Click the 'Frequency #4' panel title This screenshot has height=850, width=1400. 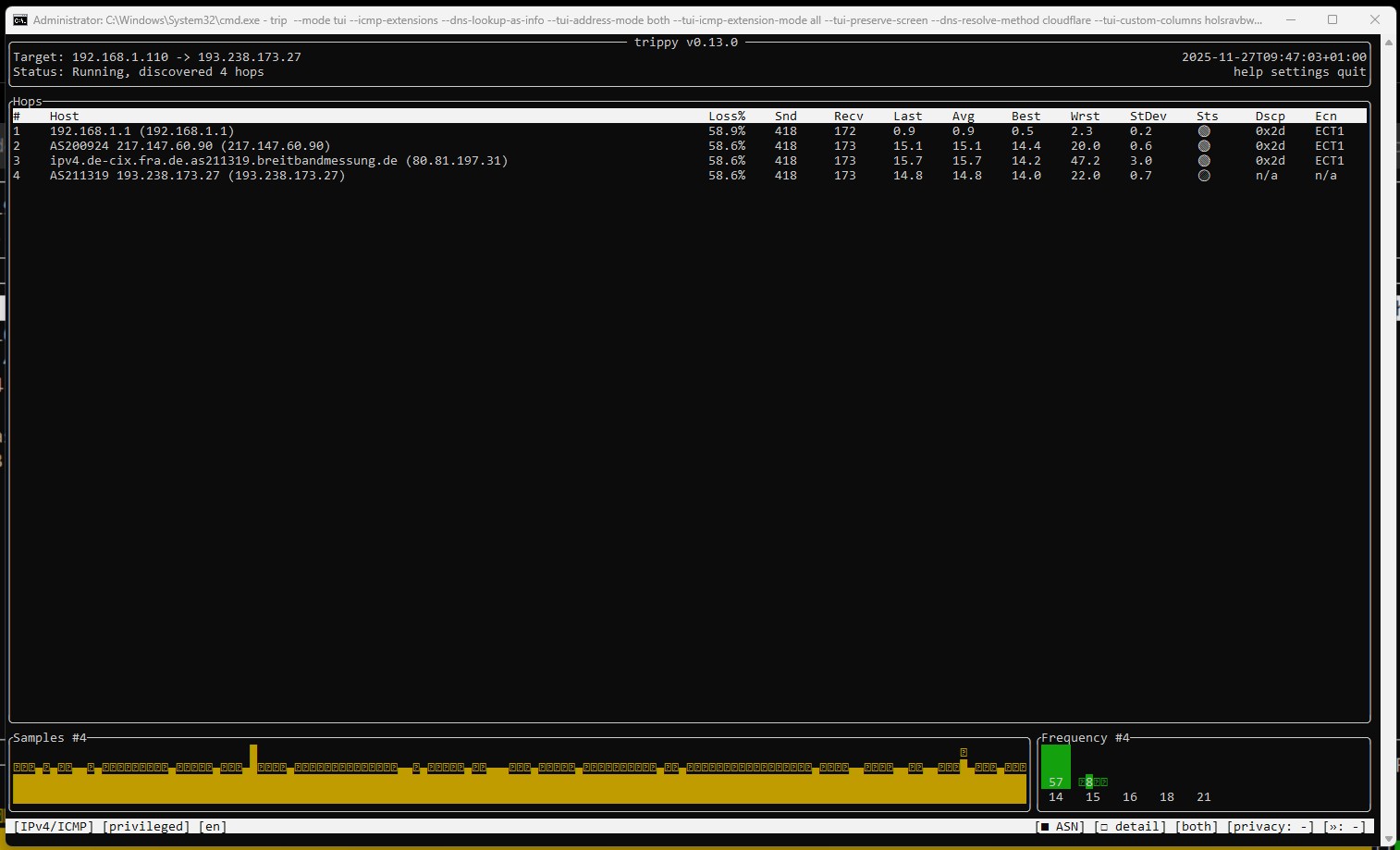1086,738
